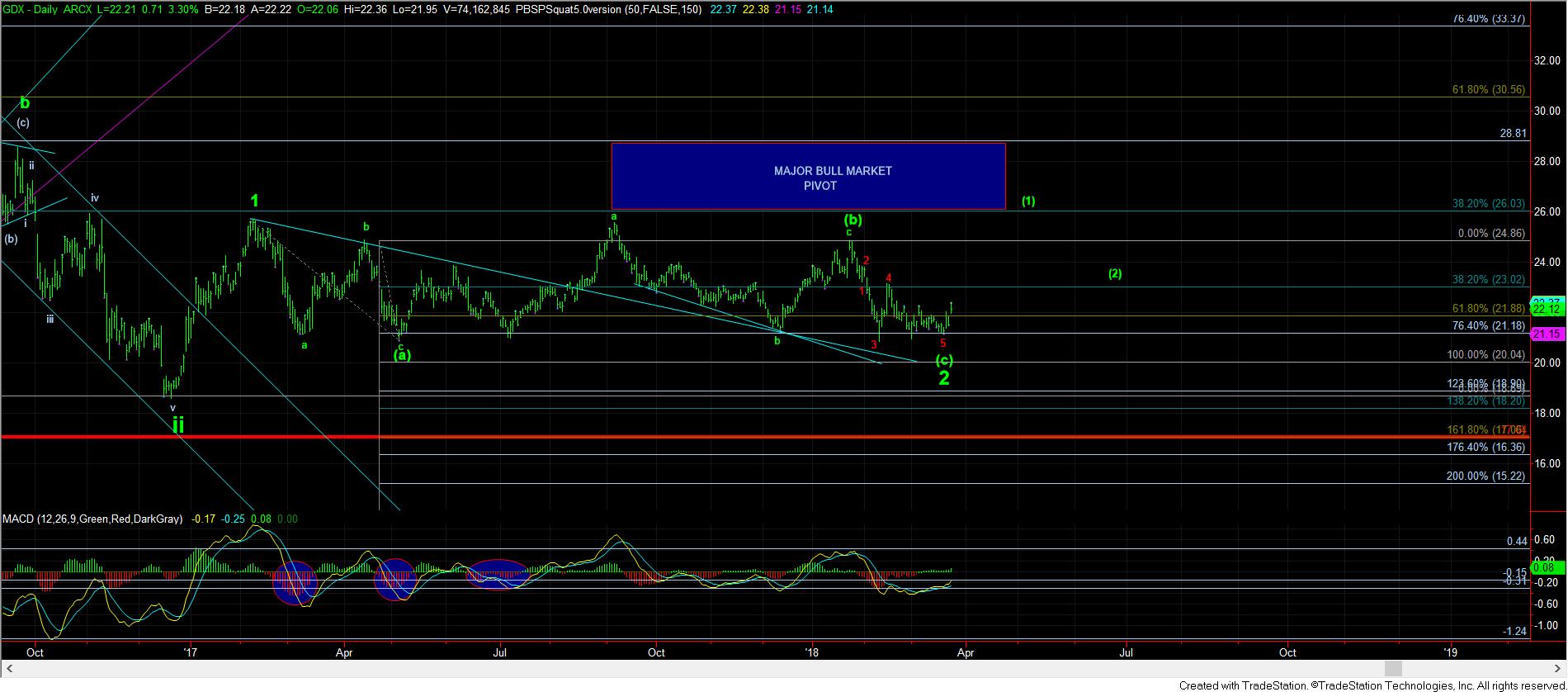Select the green ii wave label

(177, 425)
